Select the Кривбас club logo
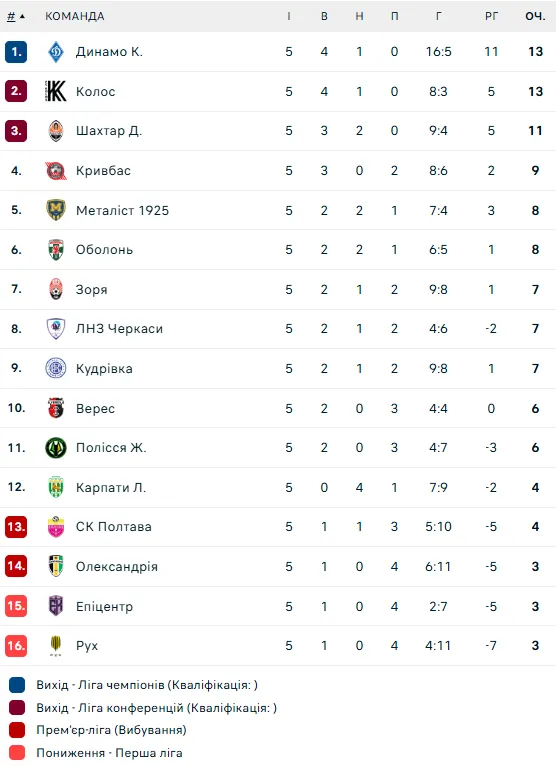 click(x=56, y=170)
